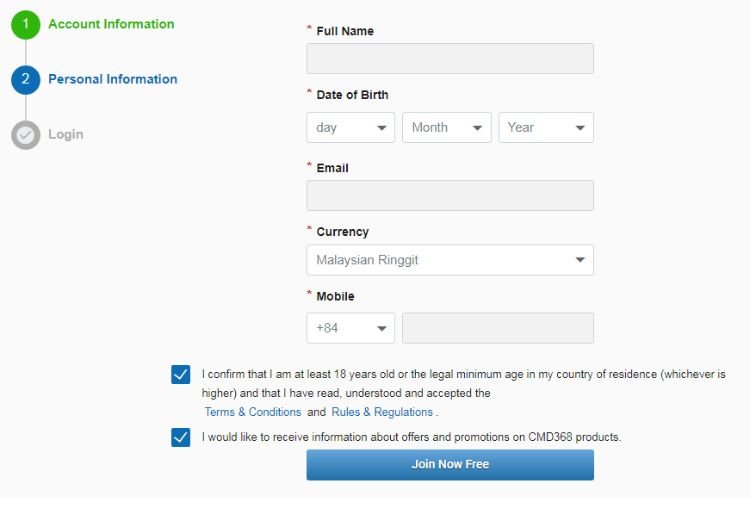Click the Currency dropdown arrow
The width and height of the screenshot is (750, 514).
point(580,260)
